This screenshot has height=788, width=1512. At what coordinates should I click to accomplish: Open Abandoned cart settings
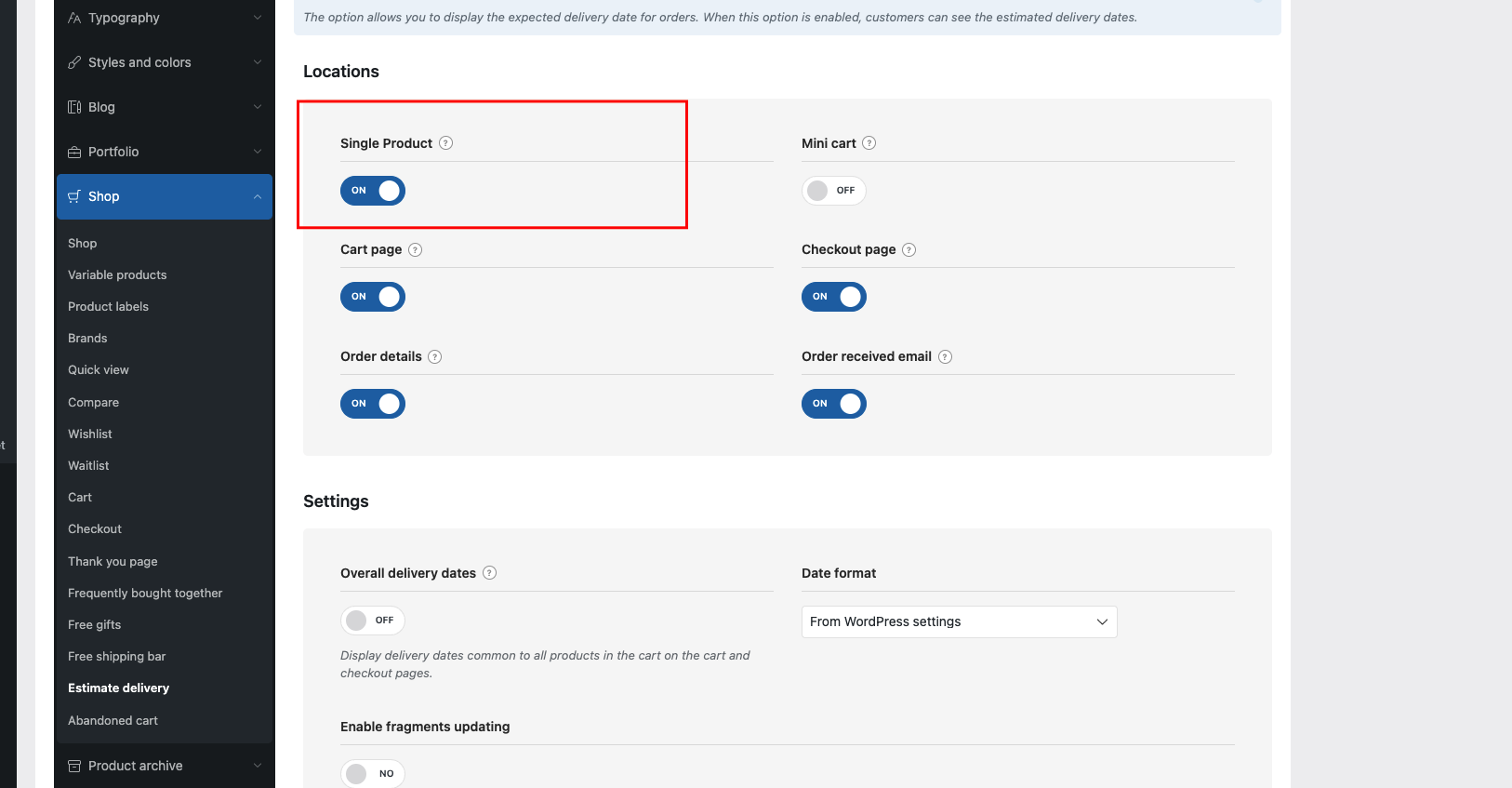pos(113,720)
